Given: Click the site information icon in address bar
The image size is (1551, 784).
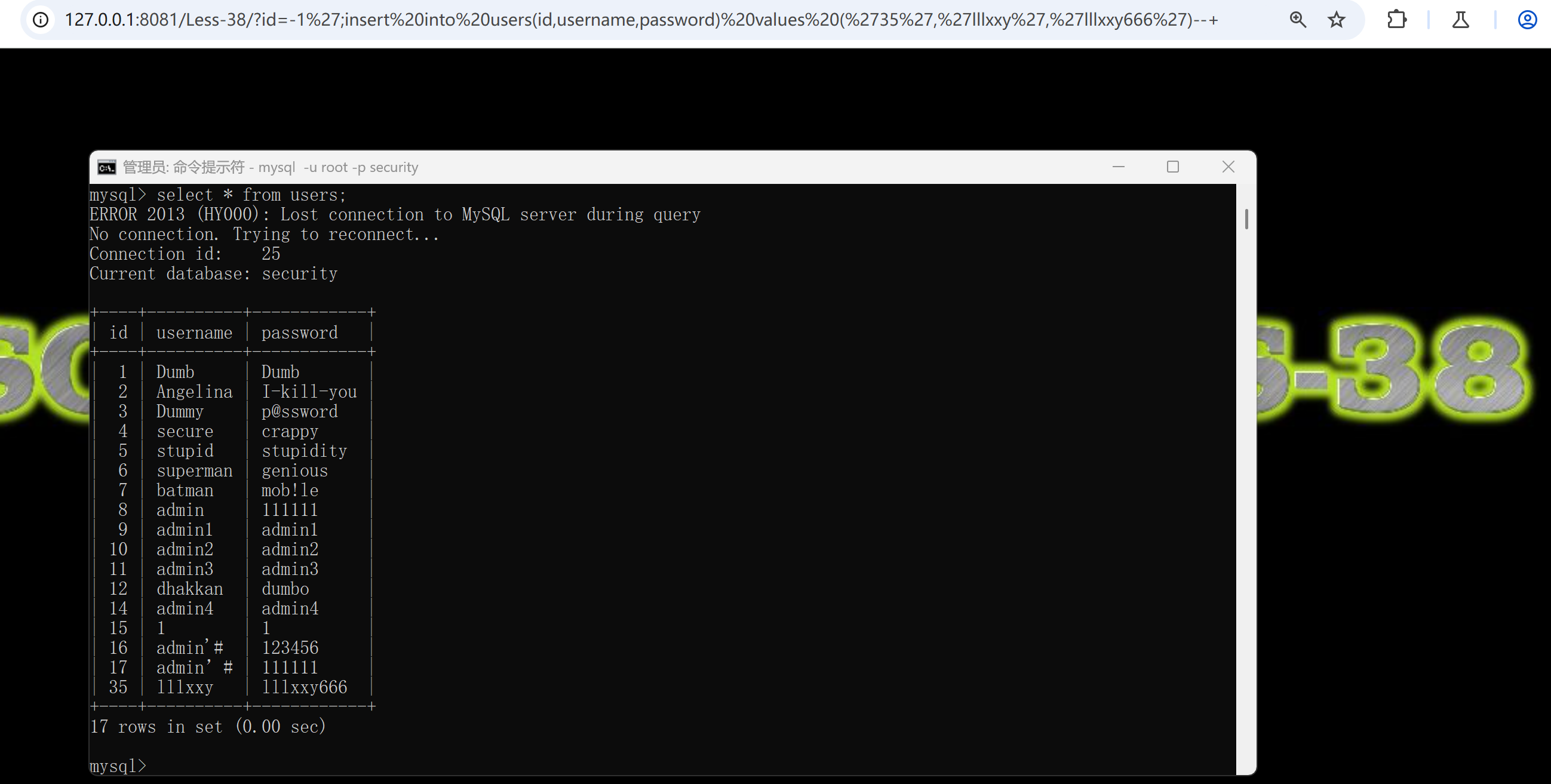Looking at the screenshot, I should [41, 20].
